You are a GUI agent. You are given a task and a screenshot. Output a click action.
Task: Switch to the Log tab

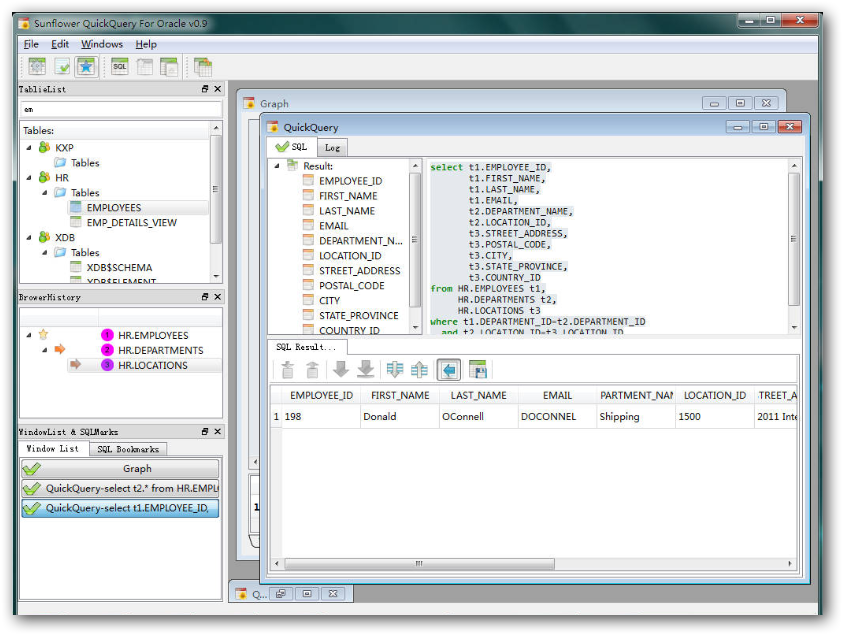332,147
